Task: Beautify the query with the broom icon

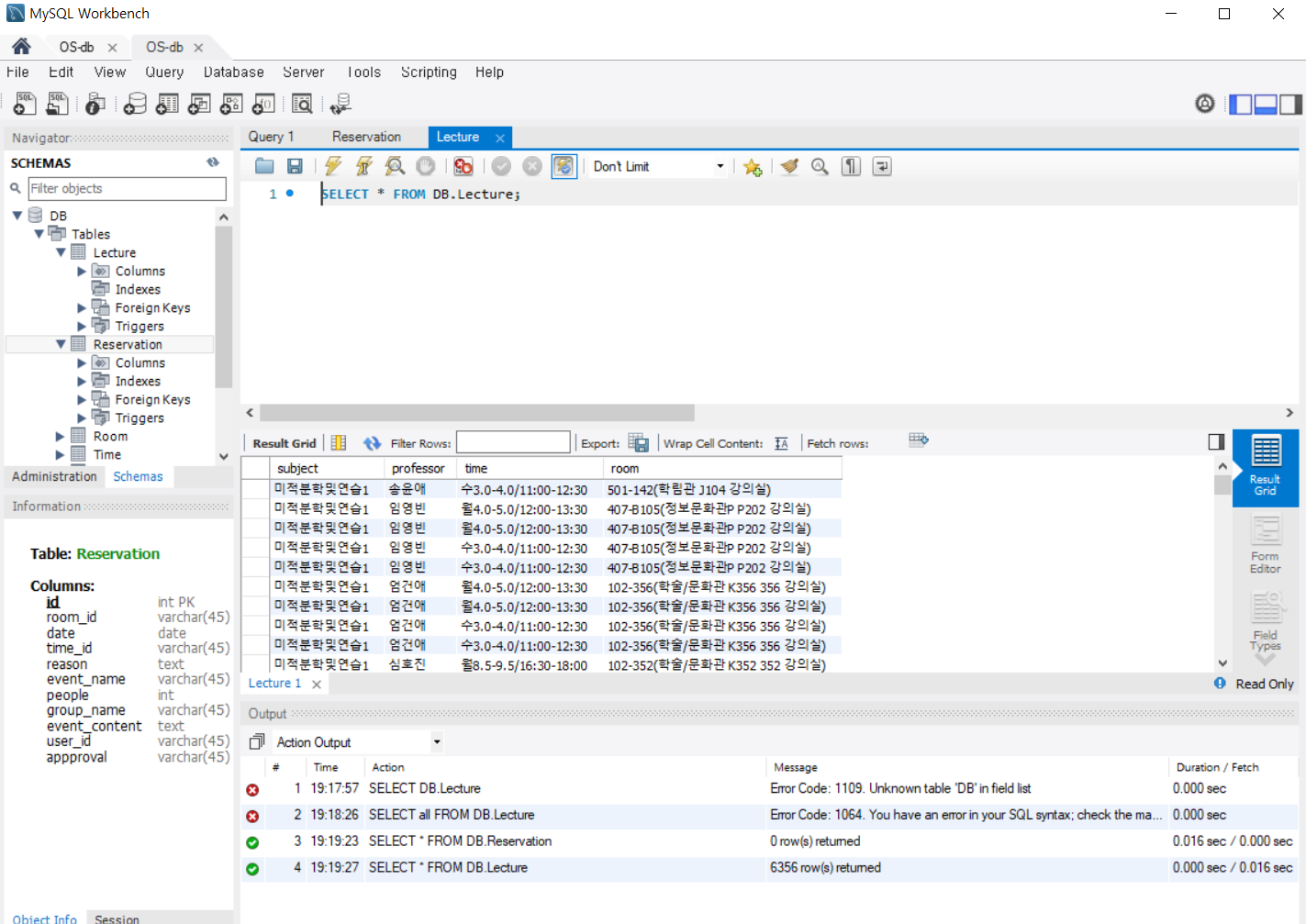Action: click(x=789, y=166)
